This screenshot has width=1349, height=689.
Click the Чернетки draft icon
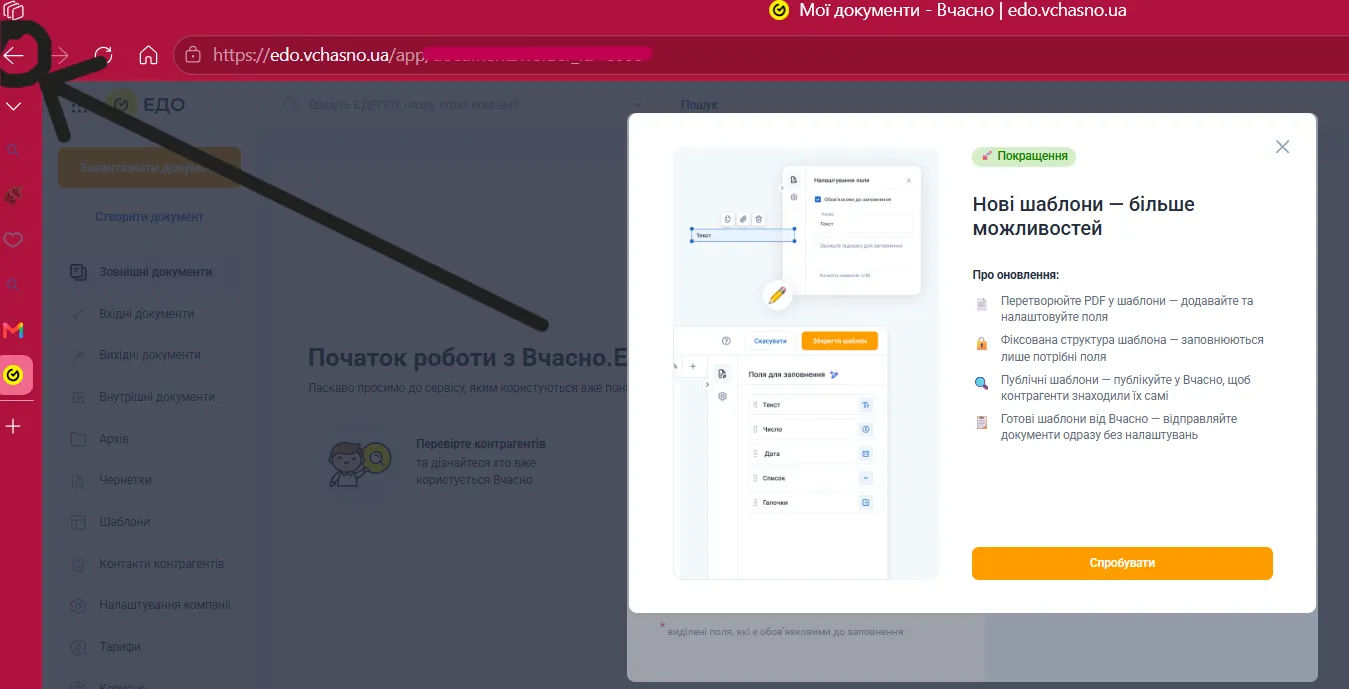click(78, 480)
